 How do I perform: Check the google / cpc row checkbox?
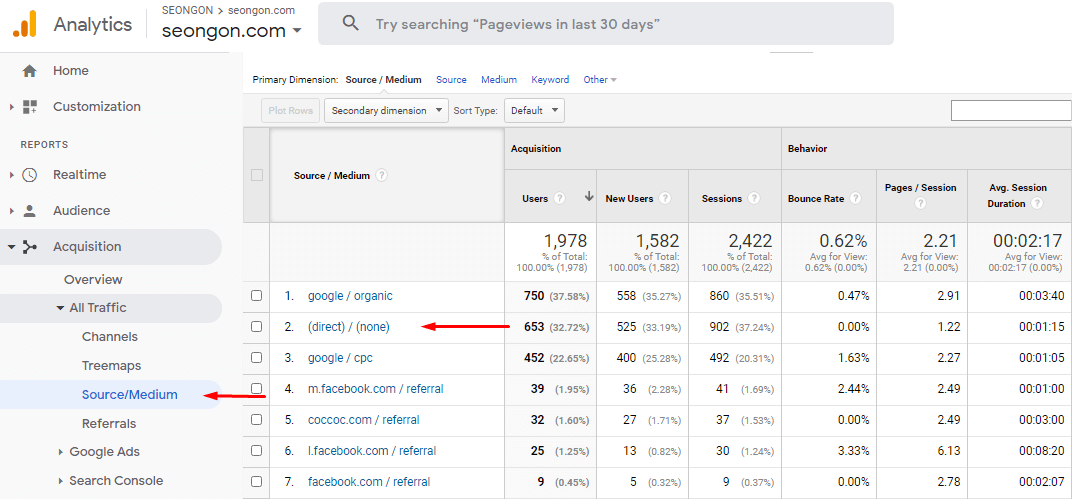(x=256, y=358)
